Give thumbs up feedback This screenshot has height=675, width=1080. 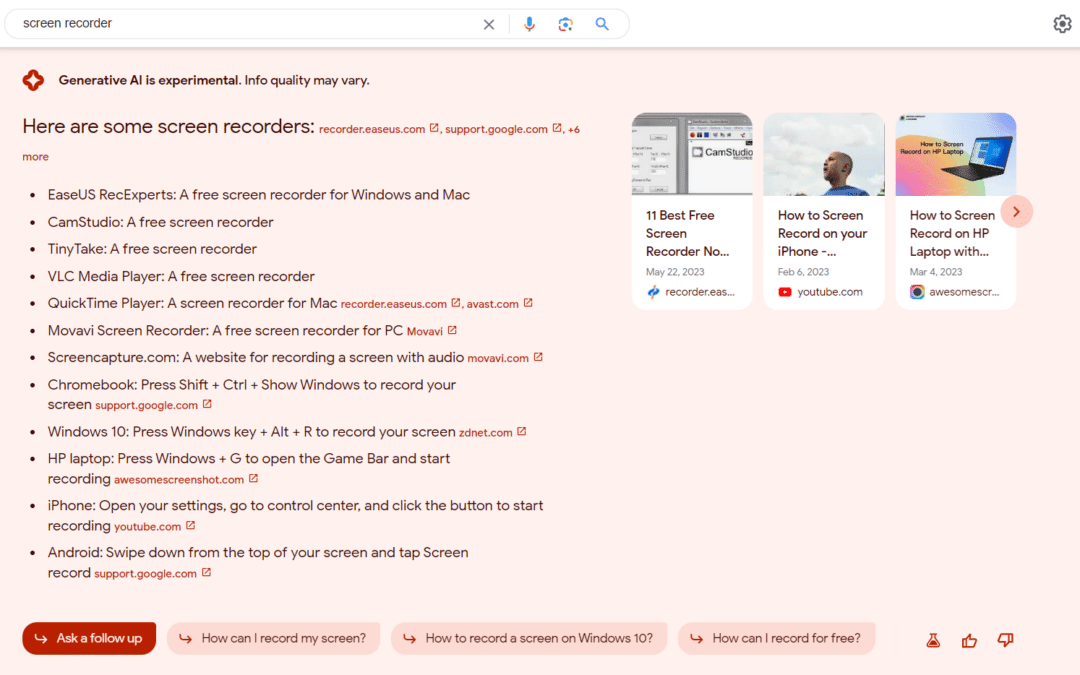pos(969,641)
